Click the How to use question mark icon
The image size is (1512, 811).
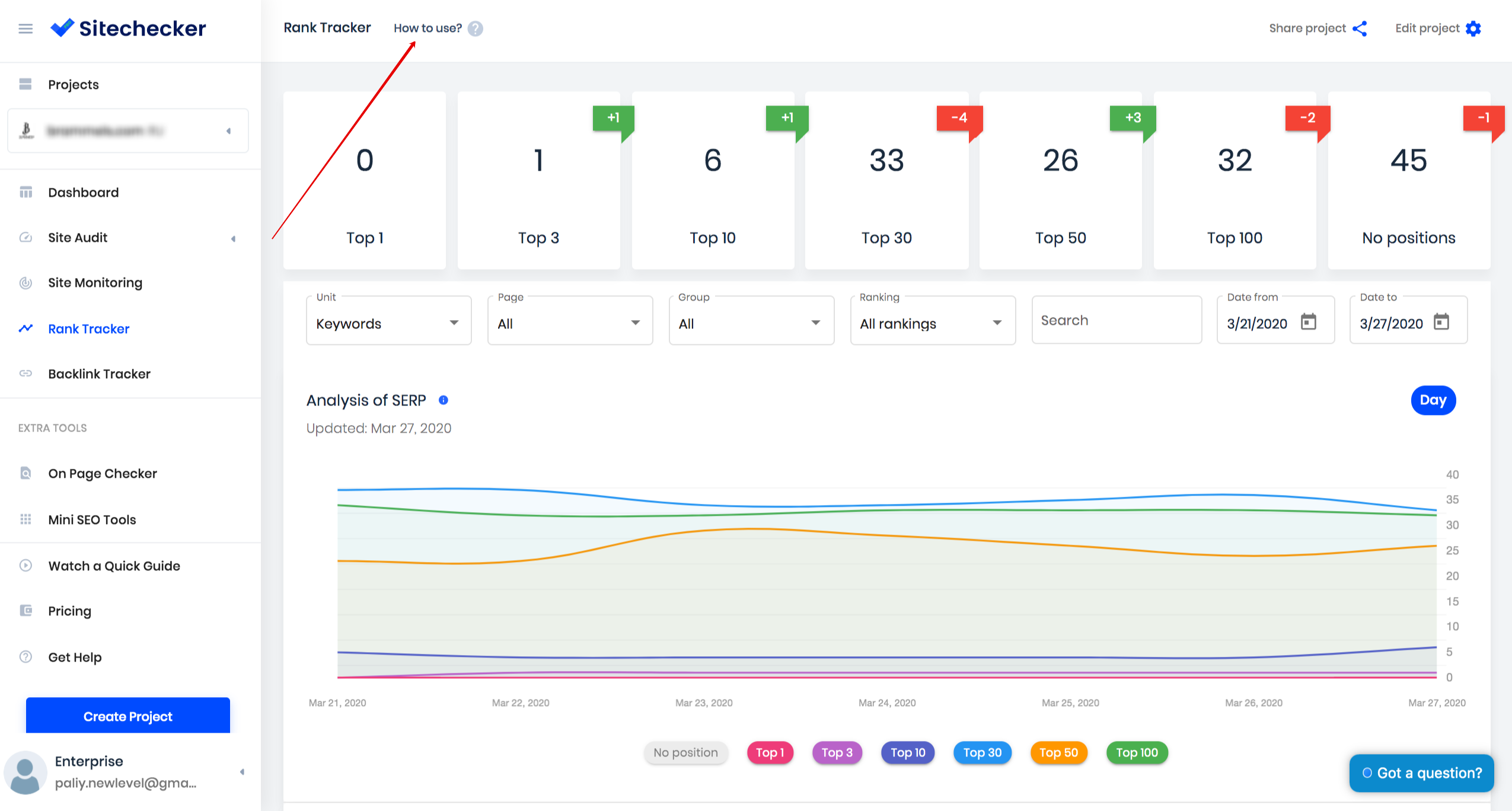(475, 28)
